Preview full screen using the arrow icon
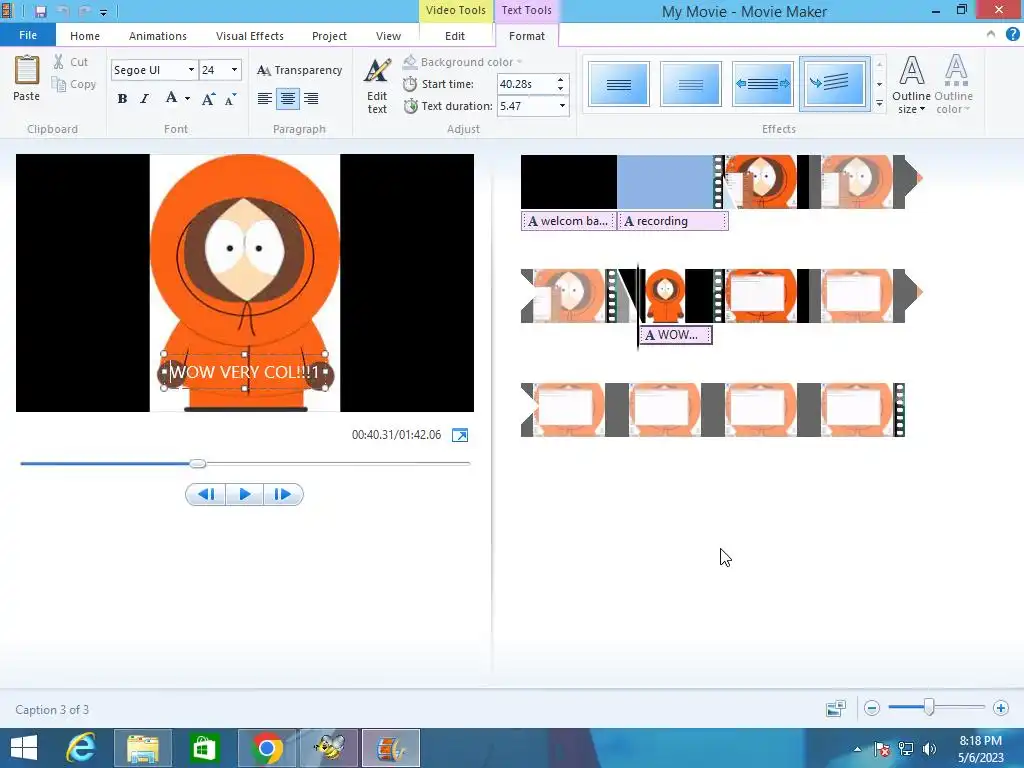Image resolution: width=1024 pixels, height=768 pixels. (460, 435)
